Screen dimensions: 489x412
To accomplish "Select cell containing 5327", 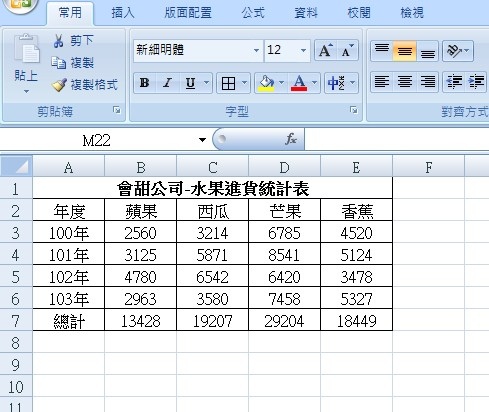I will coord(356,299).
